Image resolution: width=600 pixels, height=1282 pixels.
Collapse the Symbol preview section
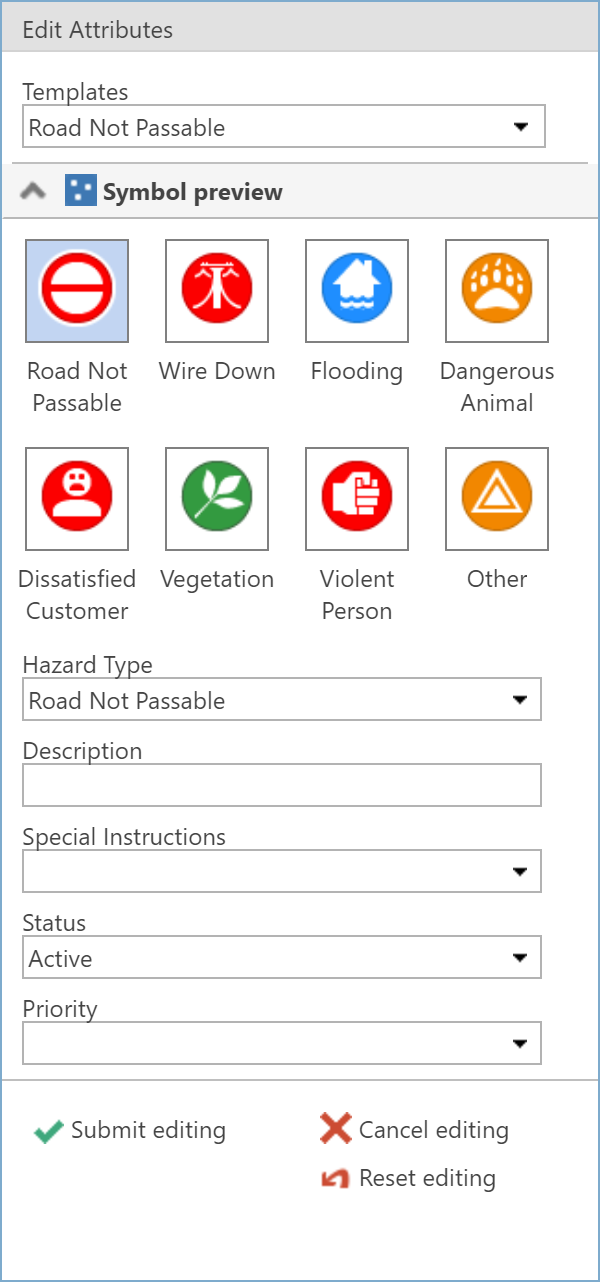point(32,190)
